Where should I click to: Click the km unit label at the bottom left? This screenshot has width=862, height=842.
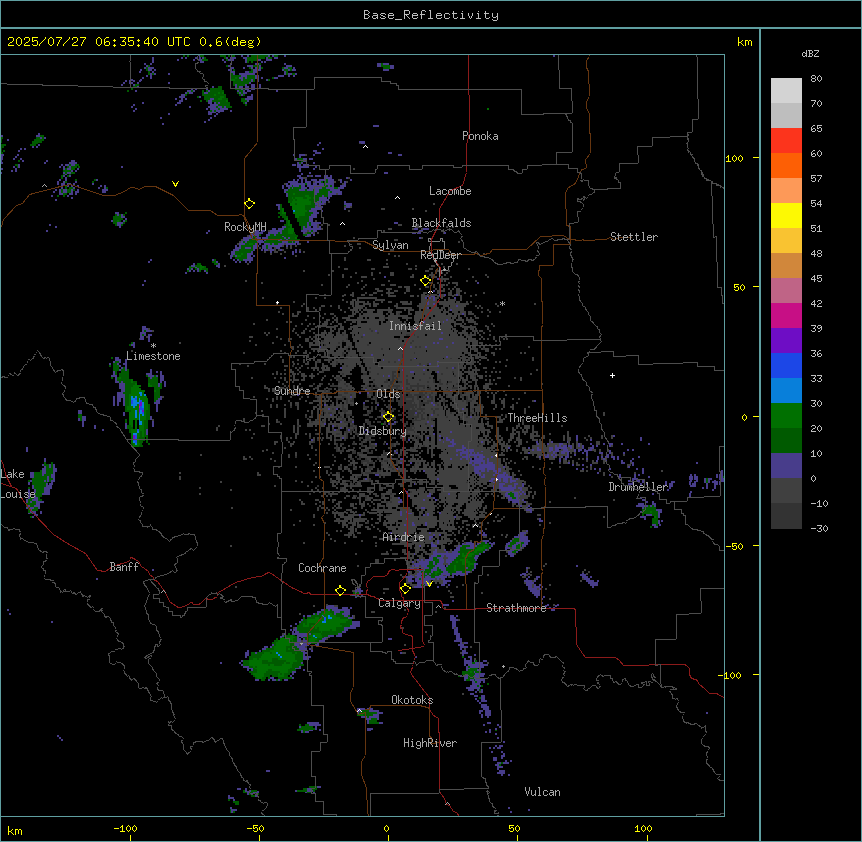[x=15, y=830]
